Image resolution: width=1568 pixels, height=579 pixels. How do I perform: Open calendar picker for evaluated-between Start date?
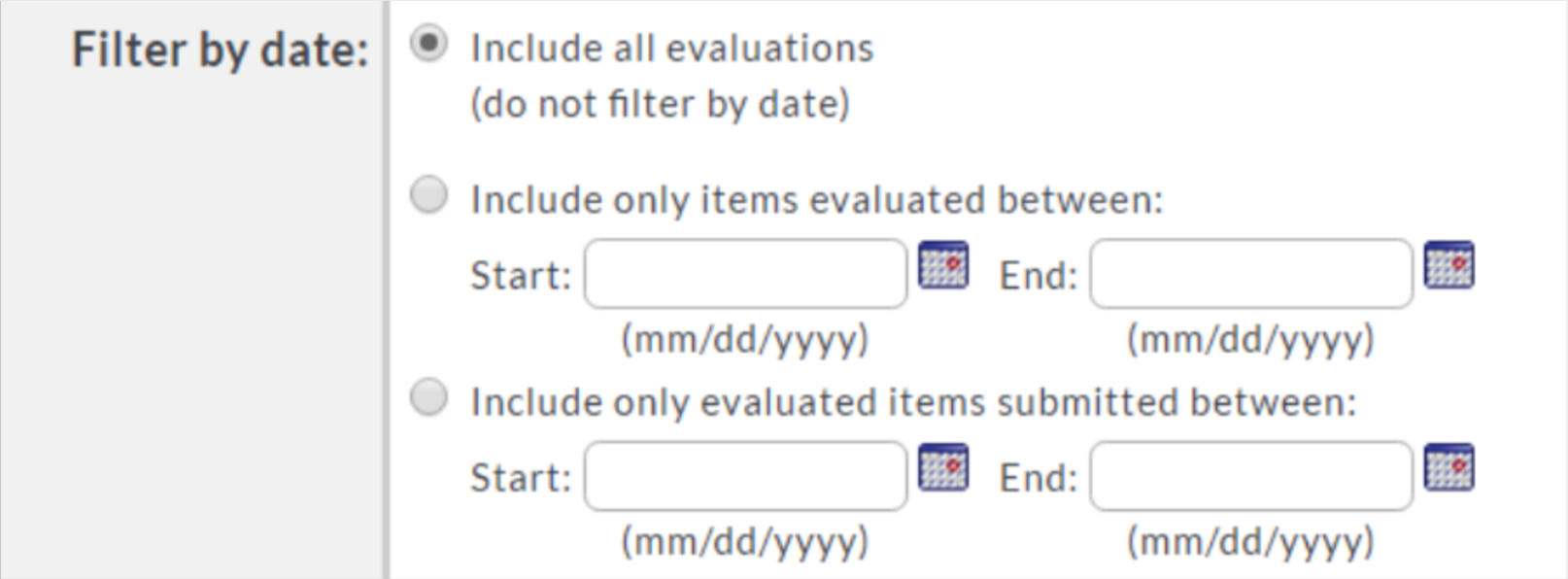[943, 265]
